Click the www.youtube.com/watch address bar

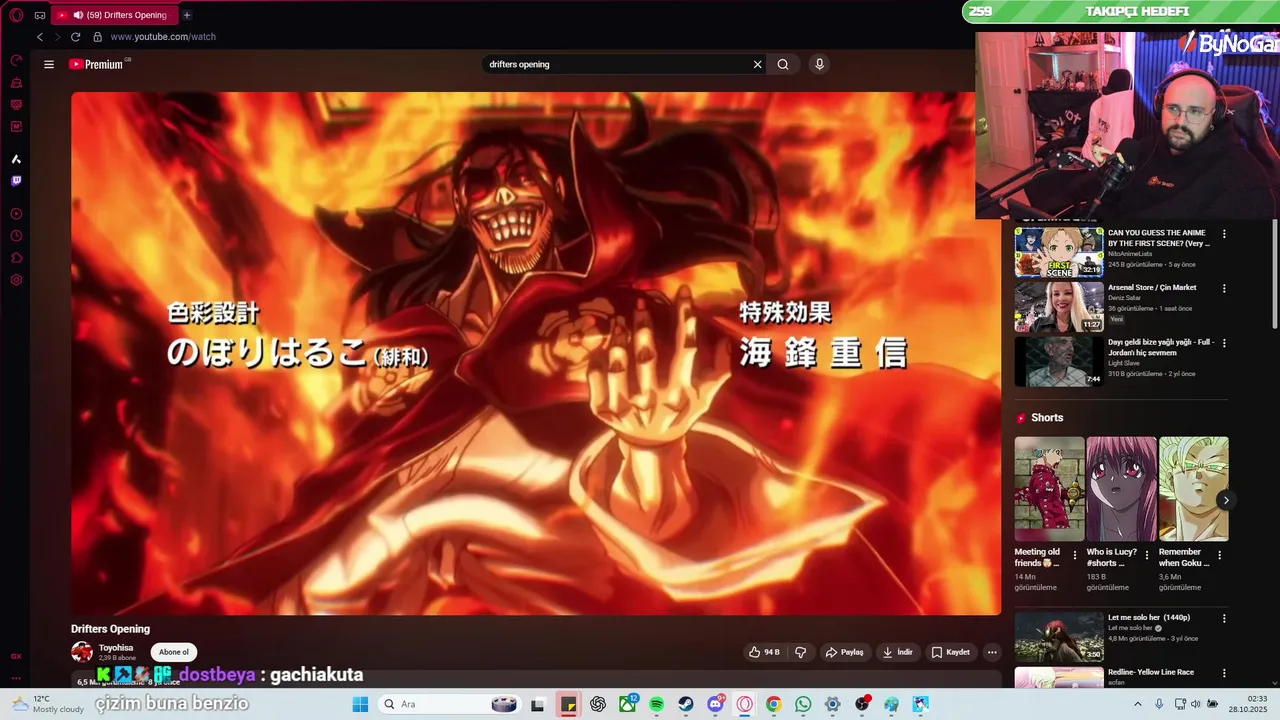(x=163, y=37)
